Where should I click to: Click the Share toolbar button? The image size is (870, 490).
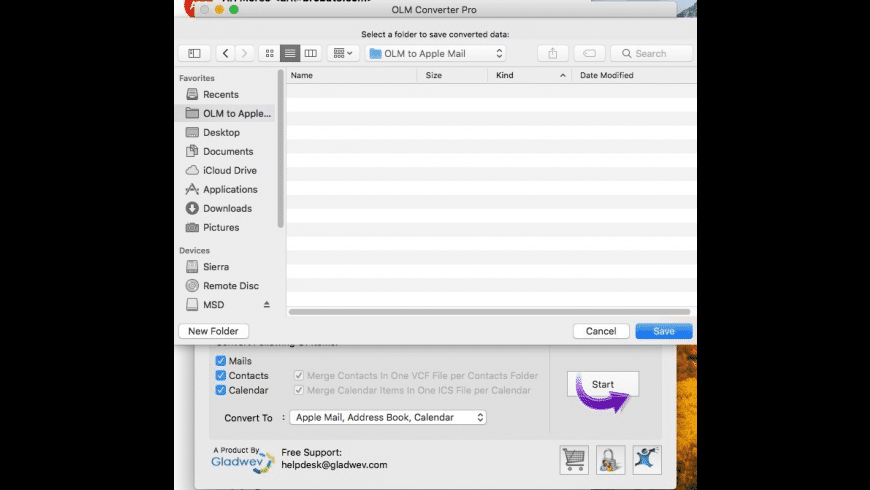tap(553, 53)
